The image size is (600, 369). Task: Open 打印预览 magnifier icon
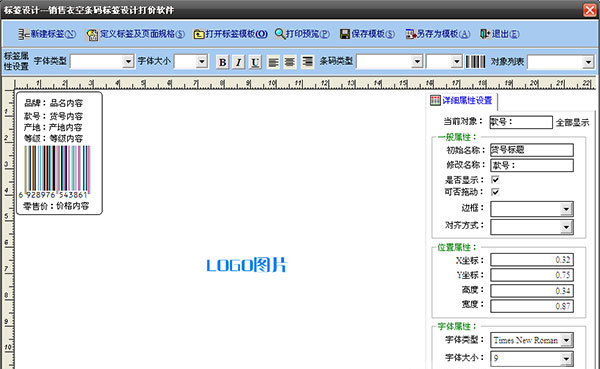tap(280, 34)
